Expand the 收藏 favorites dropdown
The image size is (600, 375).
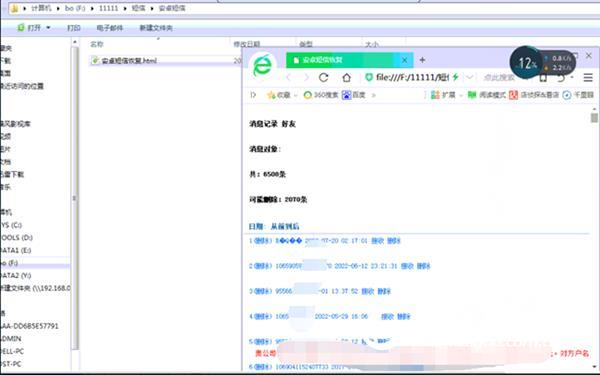tap(296, 95)
